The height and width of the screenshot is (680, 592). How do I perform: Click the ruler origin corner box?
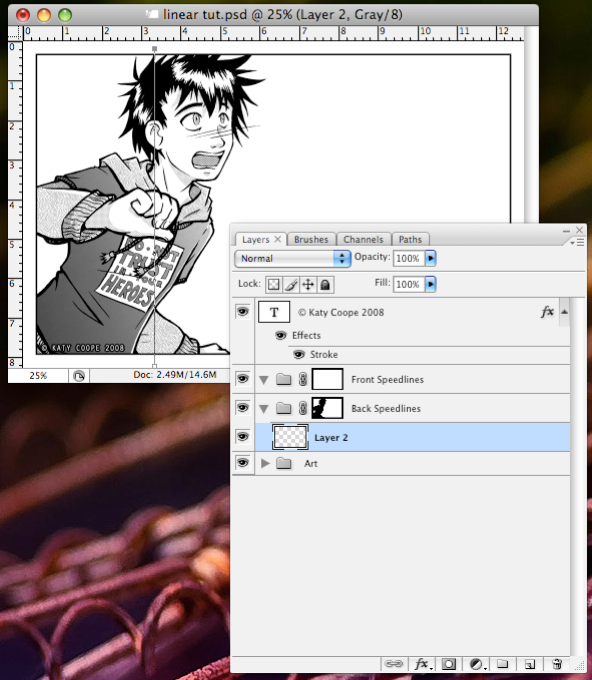point(15,33)
